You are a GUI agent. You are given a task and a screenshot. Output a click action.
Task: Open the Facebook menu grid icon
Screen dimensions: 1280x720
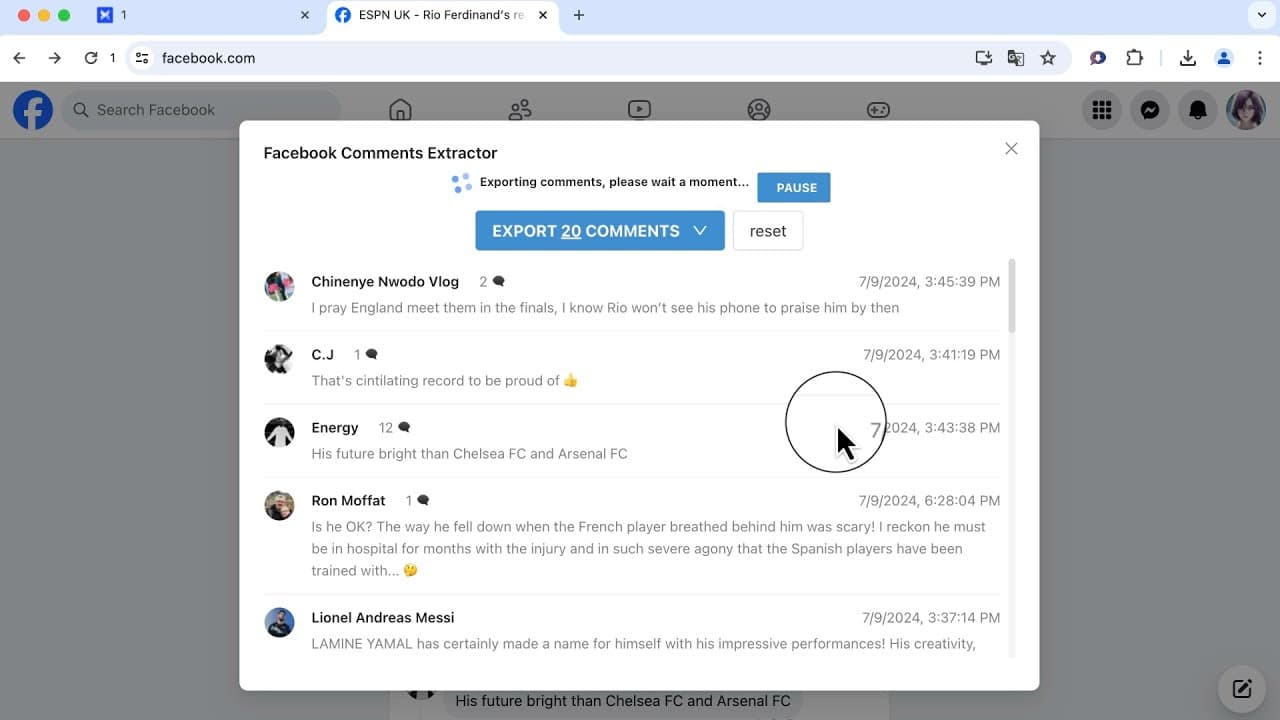pyautogui.click(x=1102, y=110)
